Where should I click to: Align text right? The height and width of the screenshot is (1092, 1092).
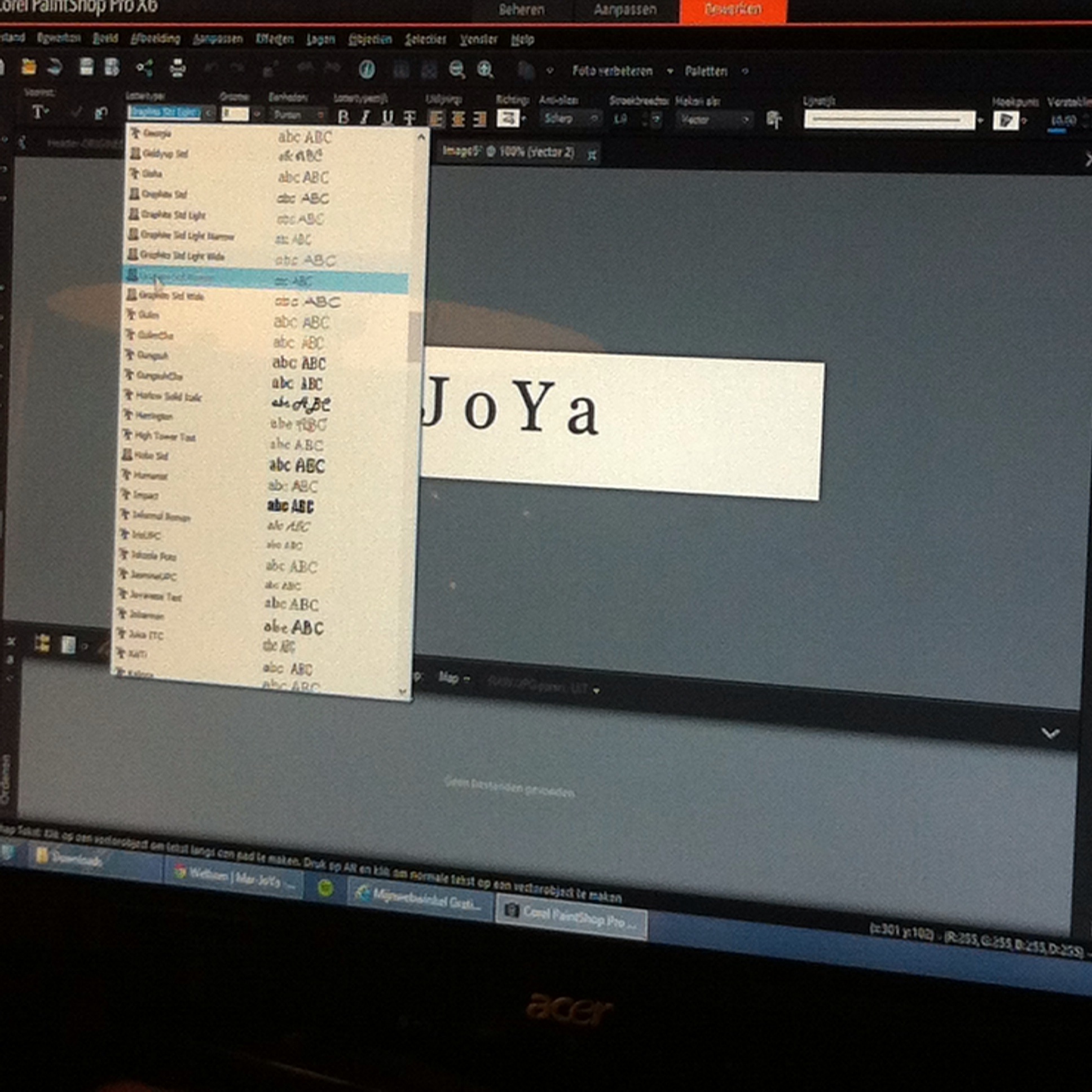click(479, 118)
